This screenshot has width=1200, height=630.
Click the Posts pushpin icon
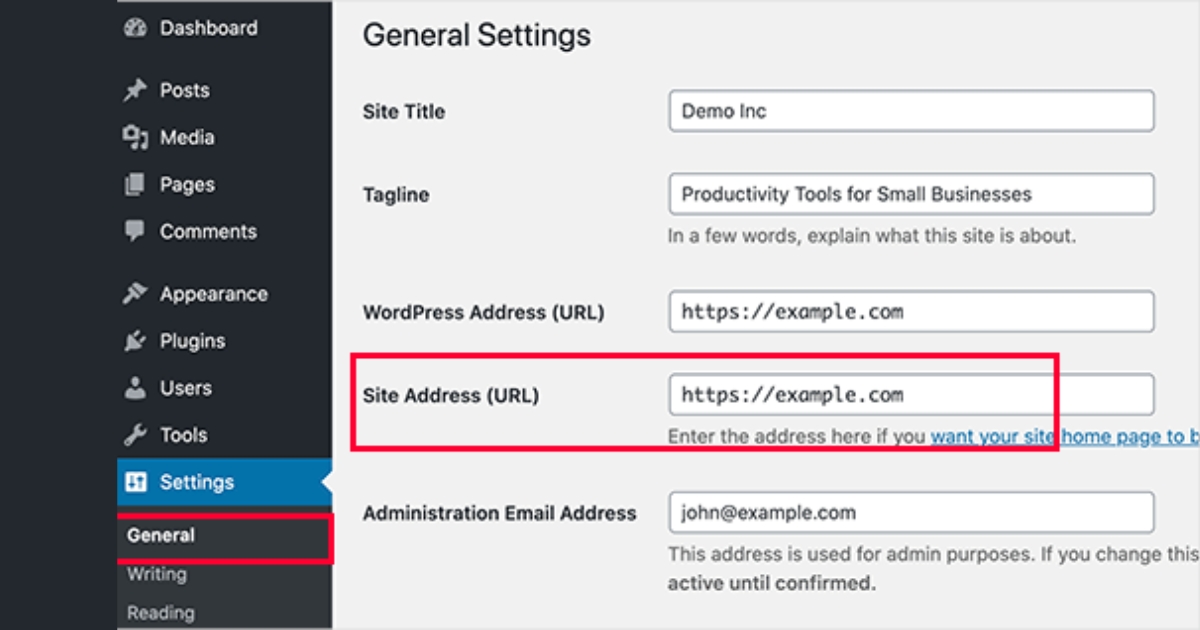[x=135, y=91]
